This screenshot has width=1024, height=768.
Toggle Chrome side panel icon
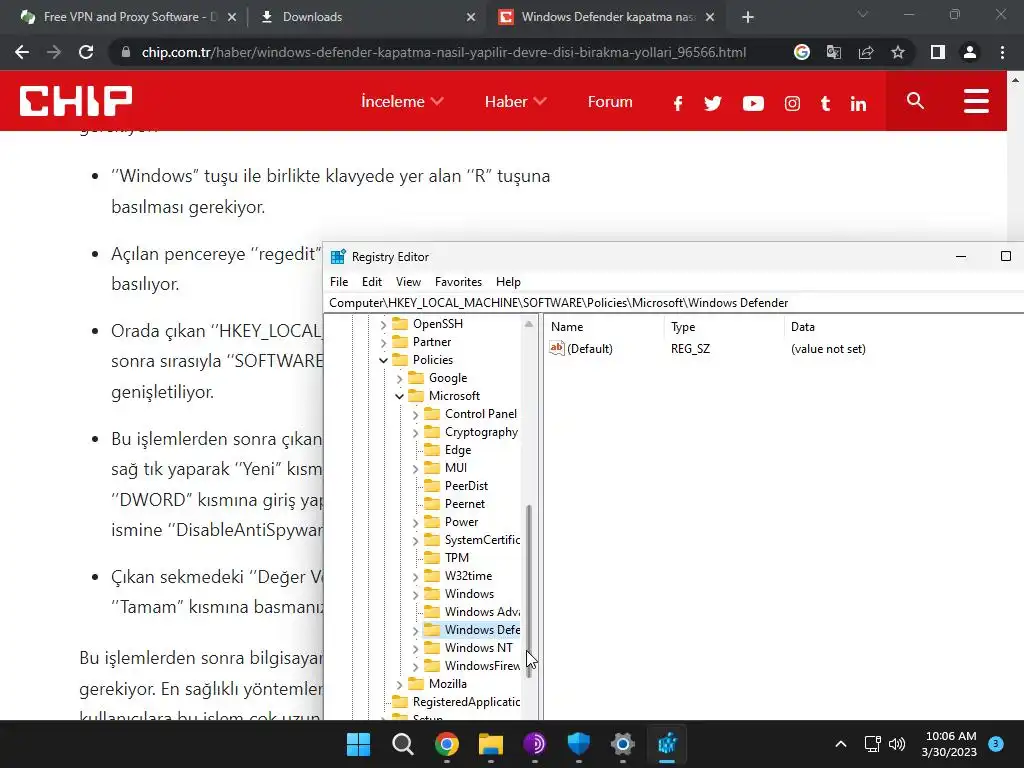(x=938, y=52)
